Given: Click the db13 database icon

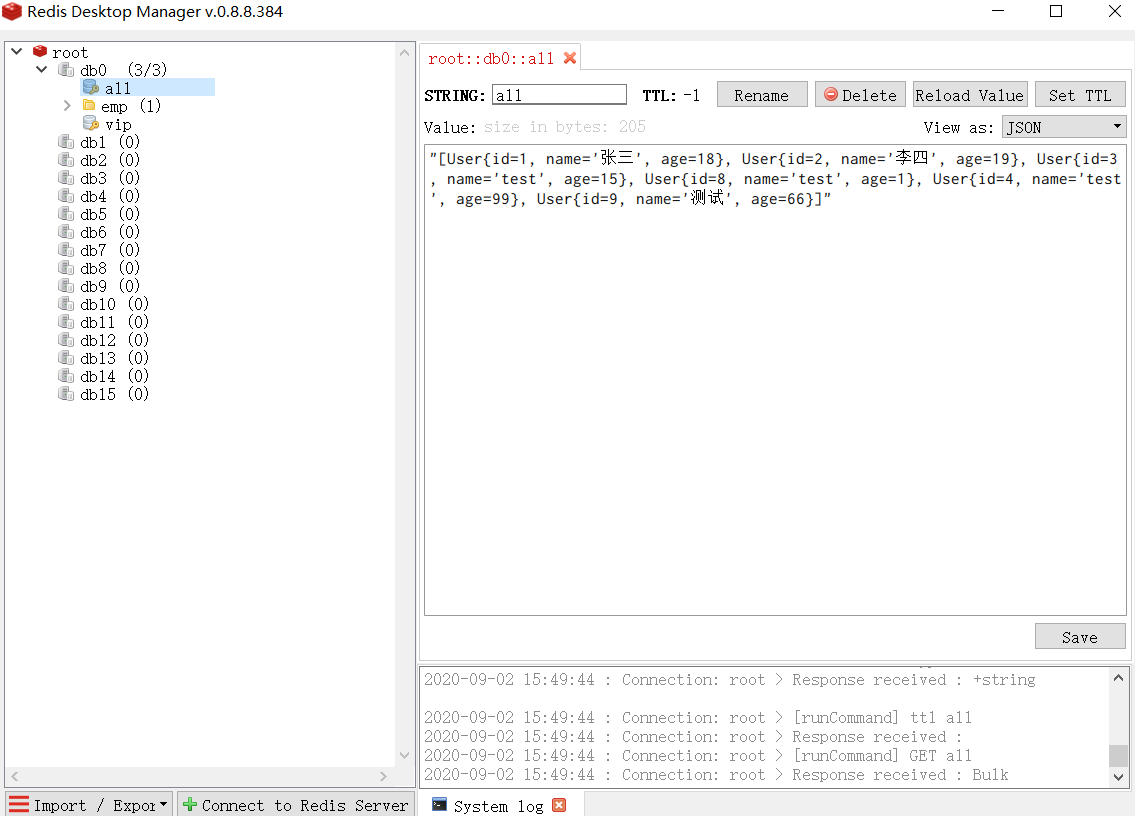Looking at the screenshot, I should tap(66, 358).
